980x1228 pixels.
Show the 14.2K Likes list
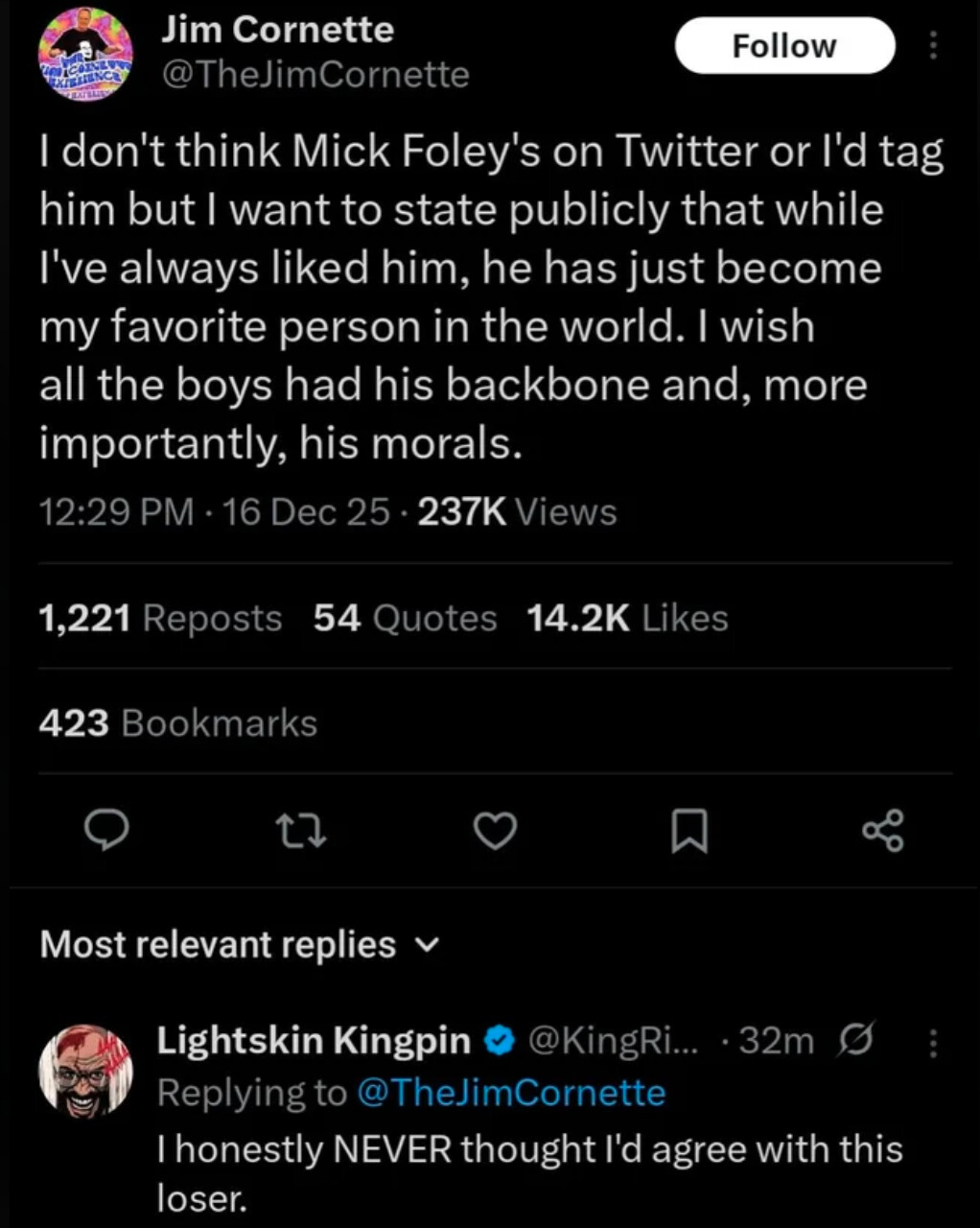(x=627, y=619)
